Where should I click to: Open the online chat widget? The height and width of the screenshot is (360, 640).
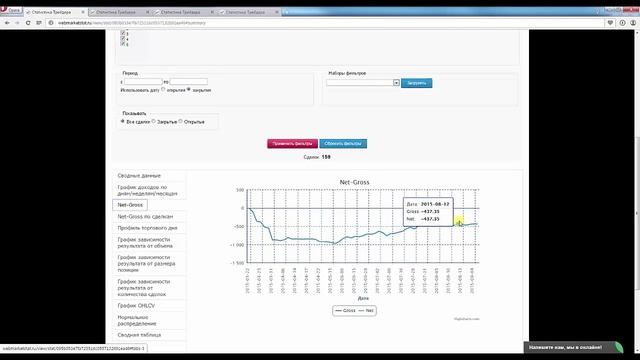pyautogui.click(x=573, y=347)
